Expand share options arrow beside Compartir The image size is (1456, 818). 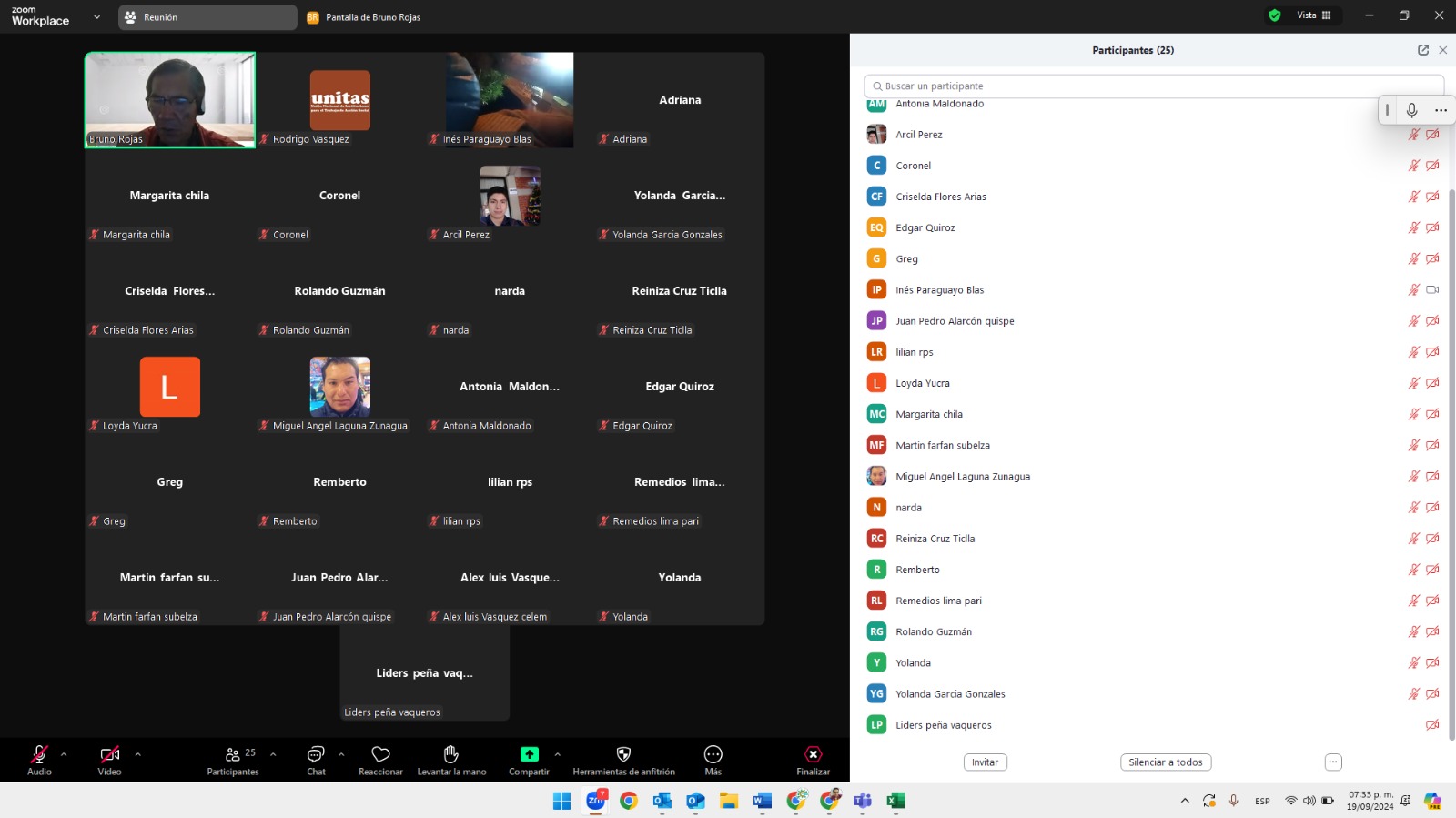(x=558, y=754)
